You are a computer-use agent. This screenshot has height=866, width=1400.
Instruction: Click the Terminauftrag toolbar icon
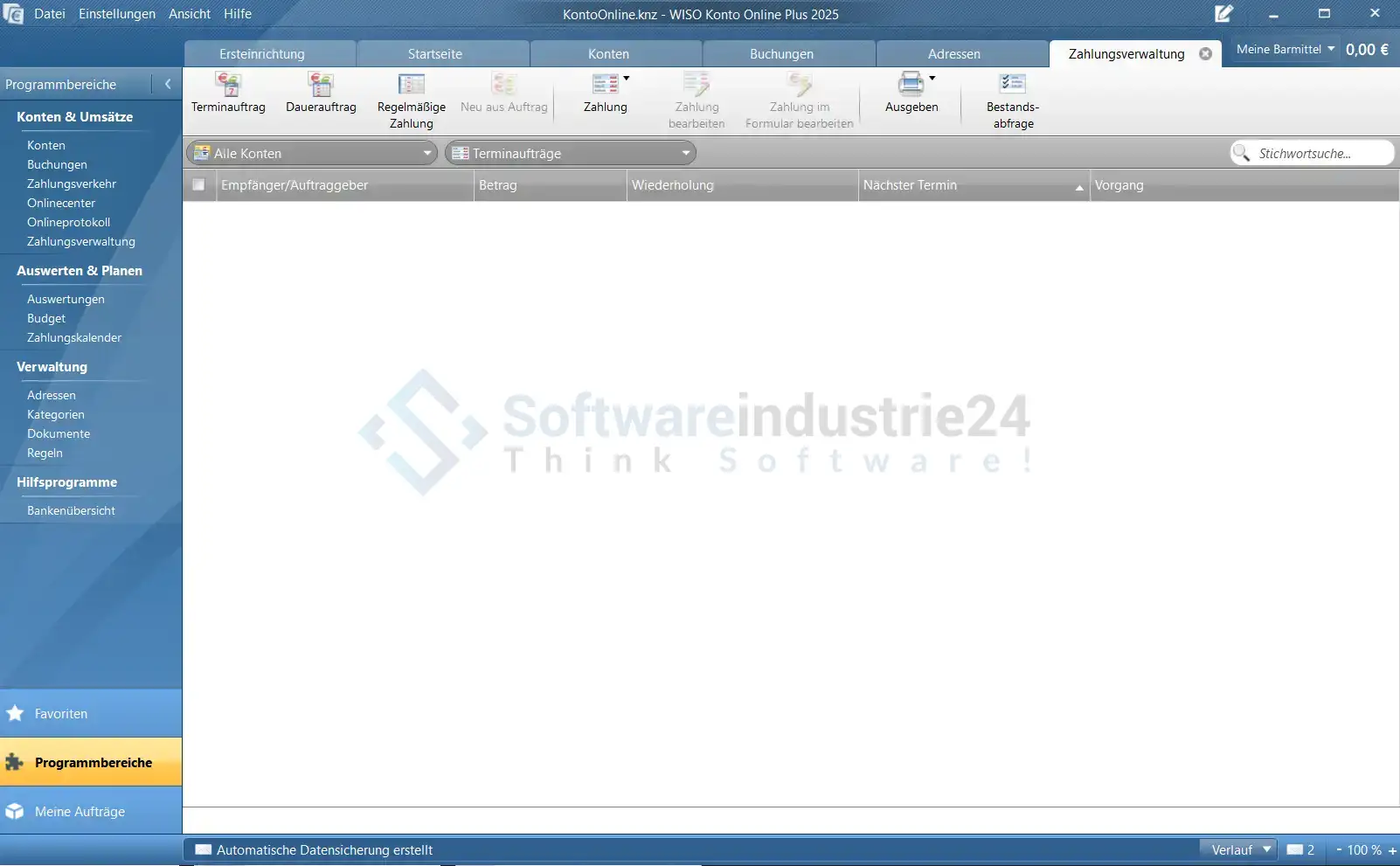[228, 85]
